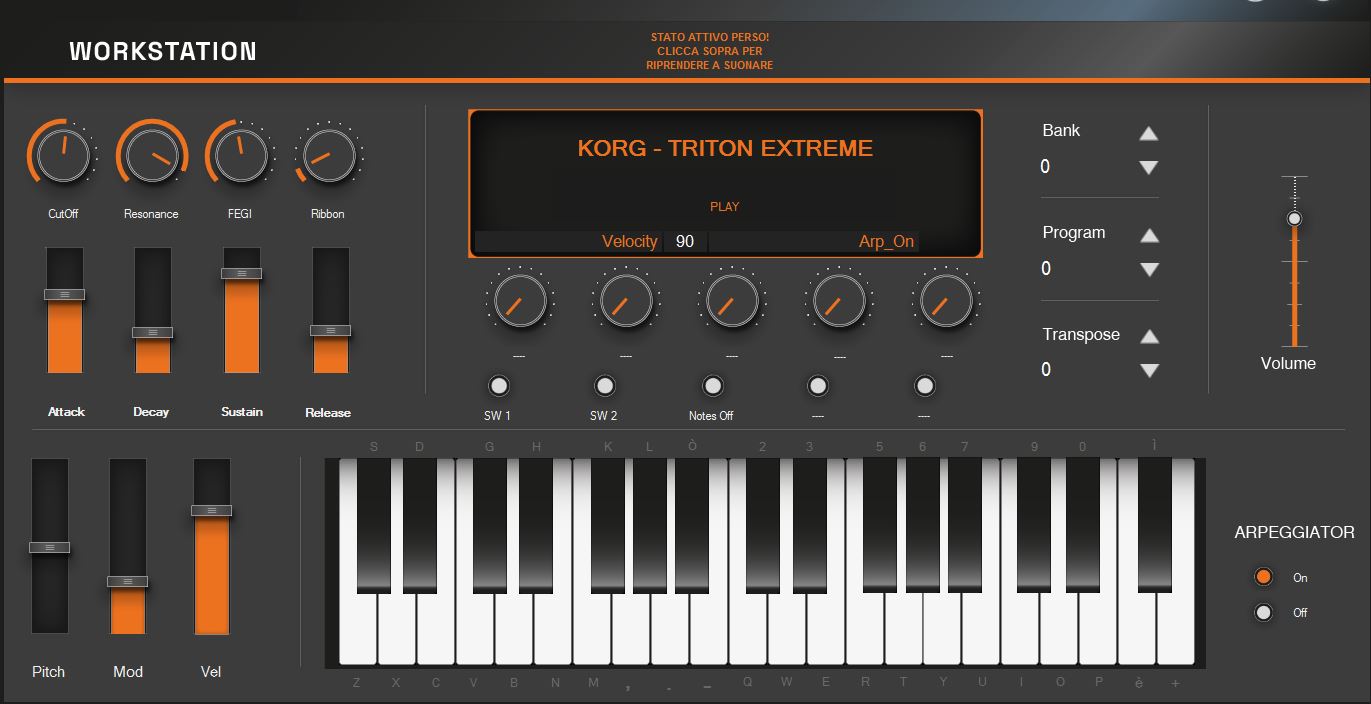This screenshot has width=1371, height=704.
Task: Decrease the Program number with down arrow
Action: [x=1149, y=269]
